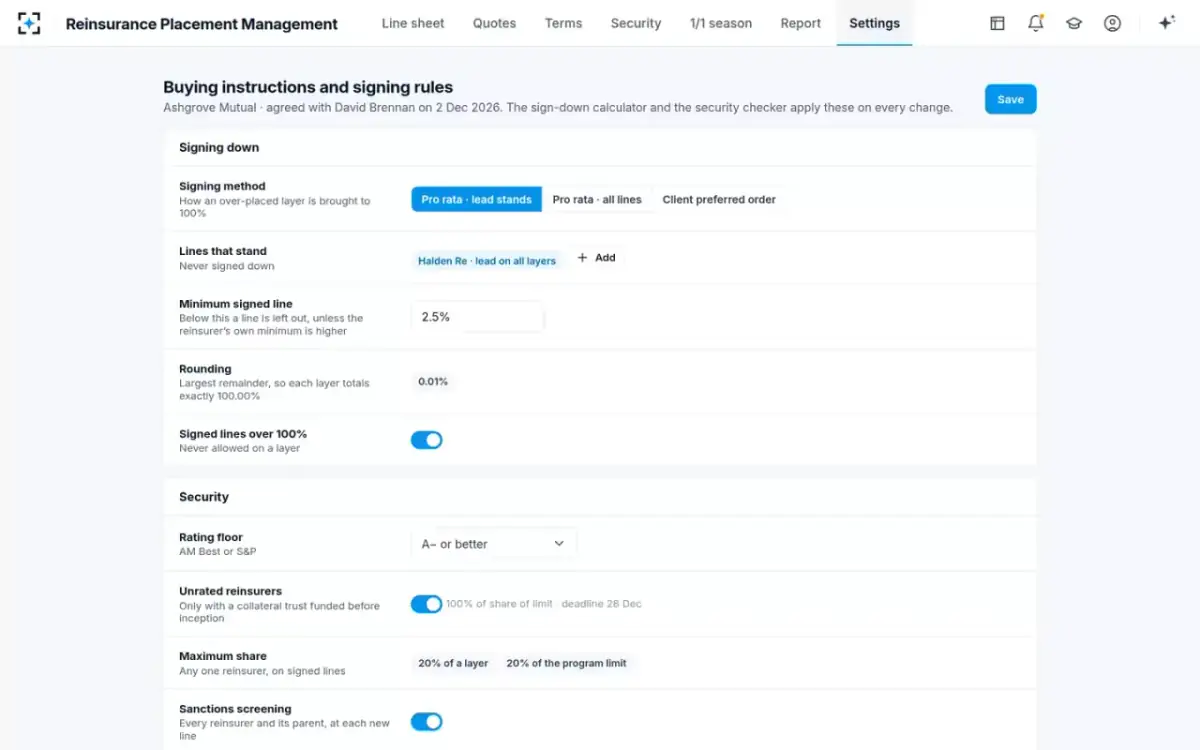Click the Maximum share label

(x=223, y=656)
